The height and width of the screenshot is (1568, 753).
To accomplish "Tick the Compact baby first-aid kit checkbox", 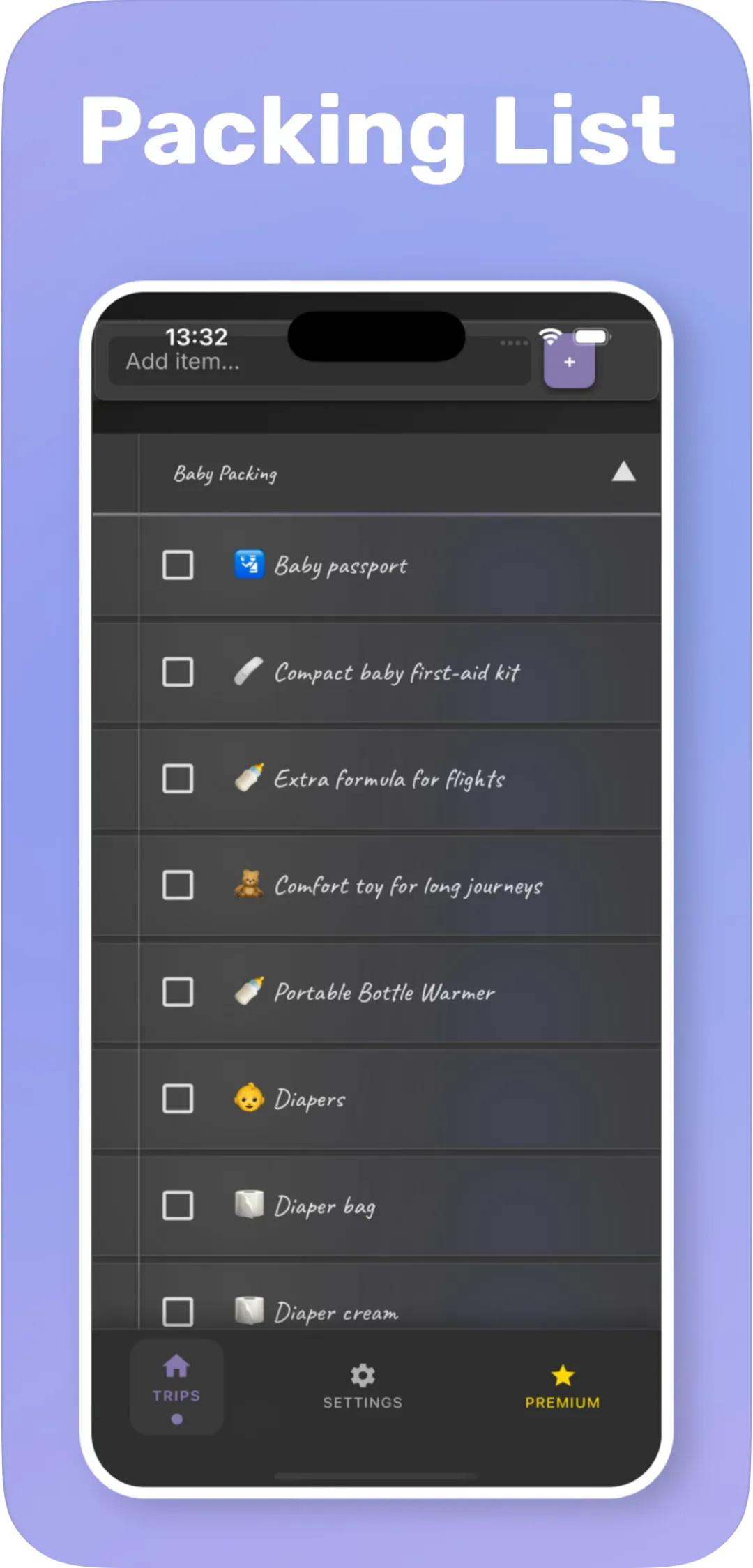I will 178,671.
